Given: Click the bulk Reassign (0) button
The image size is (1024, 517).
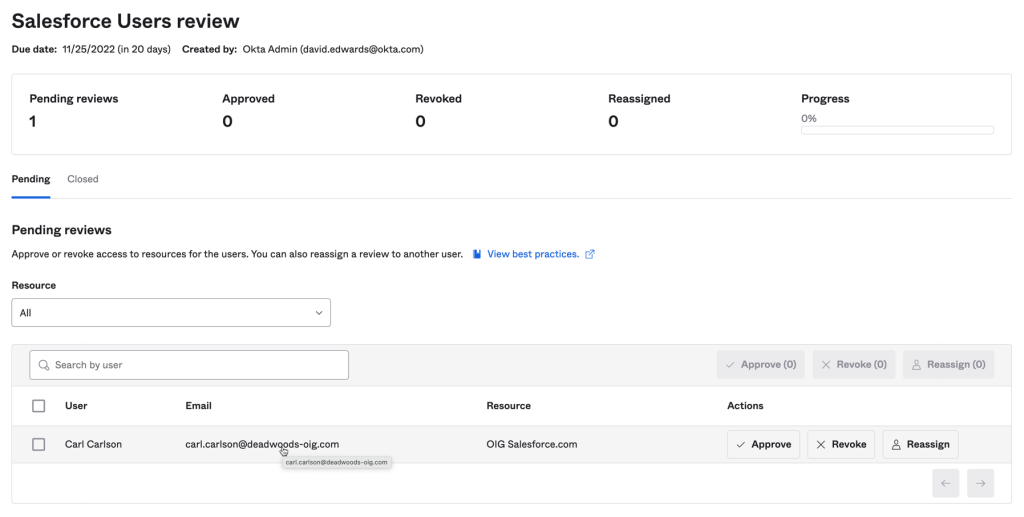Looking at the screenshot, I should pyautogui.click(x=948, y=365).
